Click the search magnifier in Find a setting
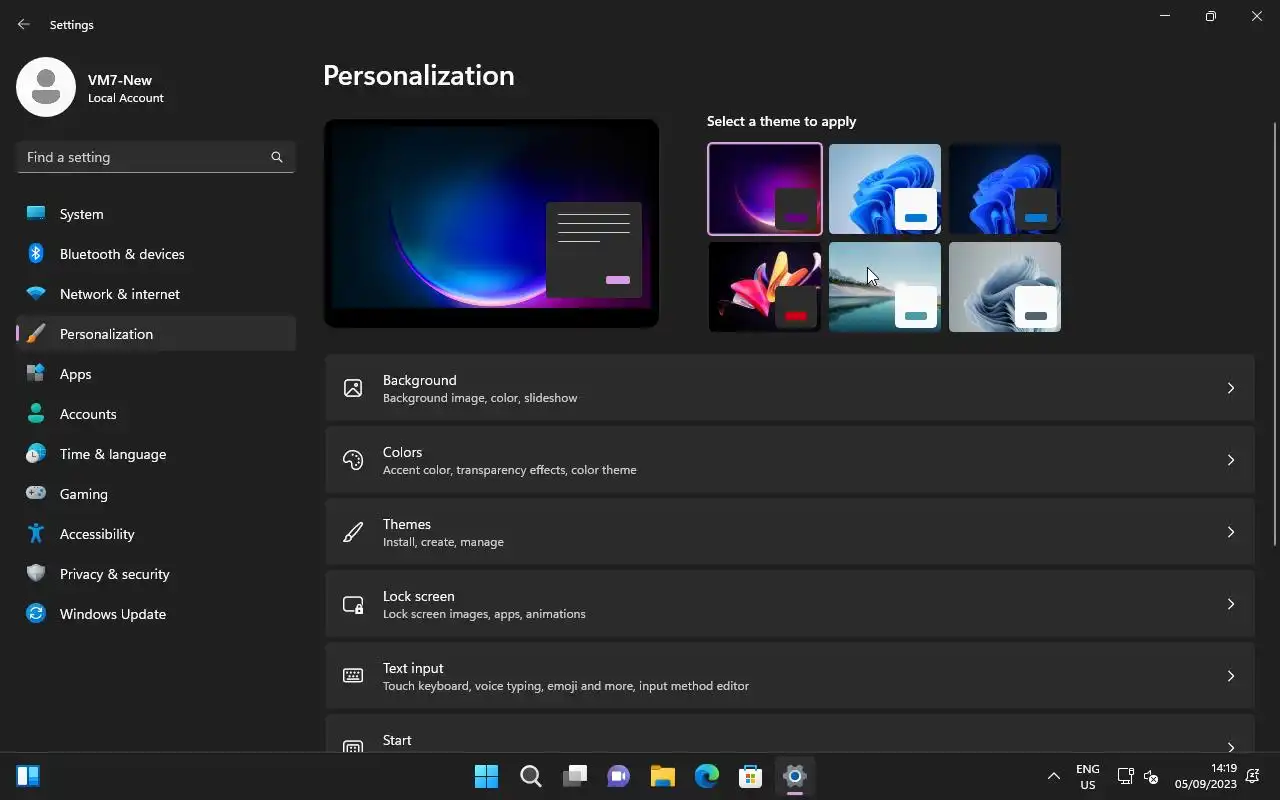The image size is (1280, 800). 277,157
